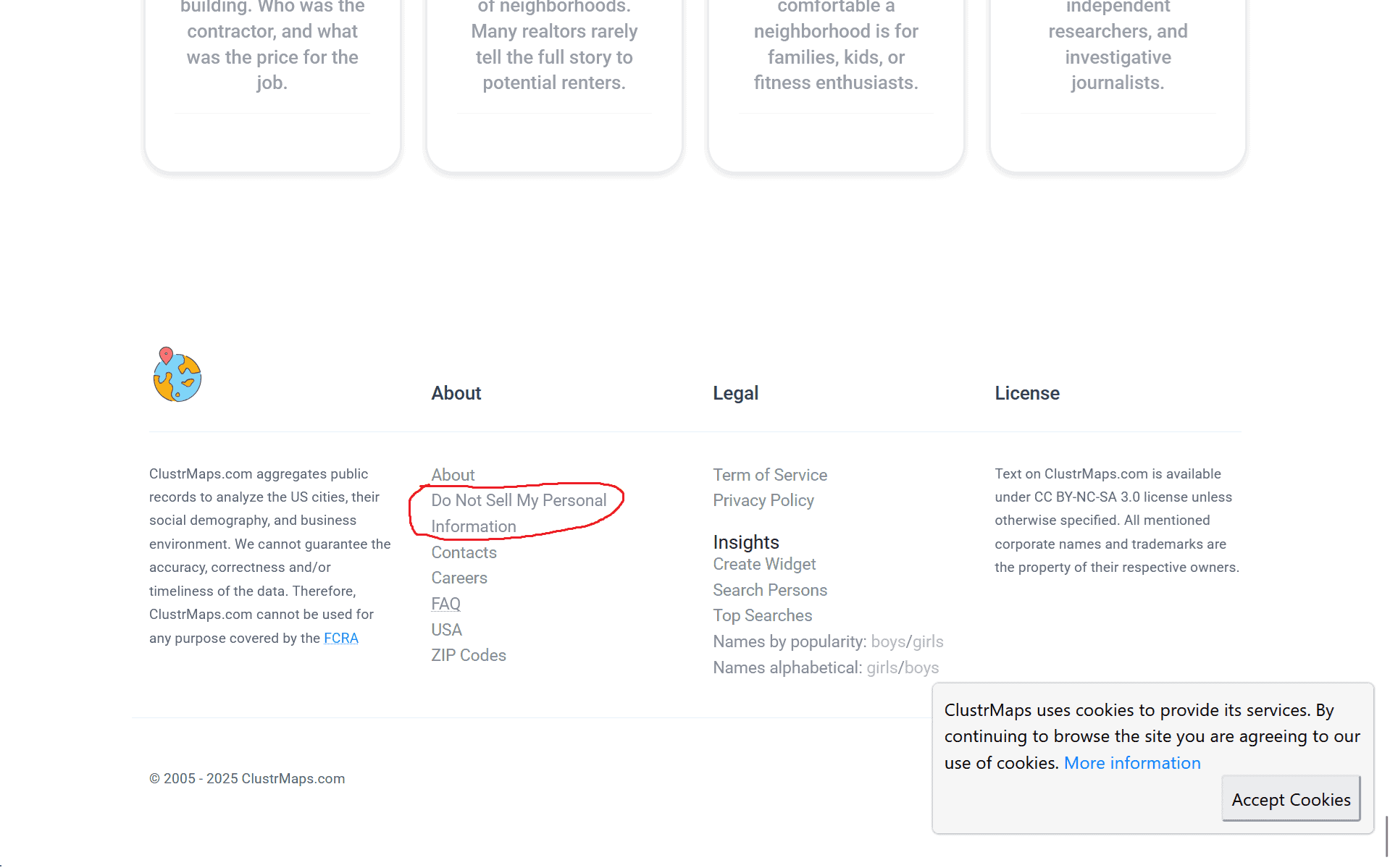
Task: View the Privacy Policy
Action: click(763, 500)
